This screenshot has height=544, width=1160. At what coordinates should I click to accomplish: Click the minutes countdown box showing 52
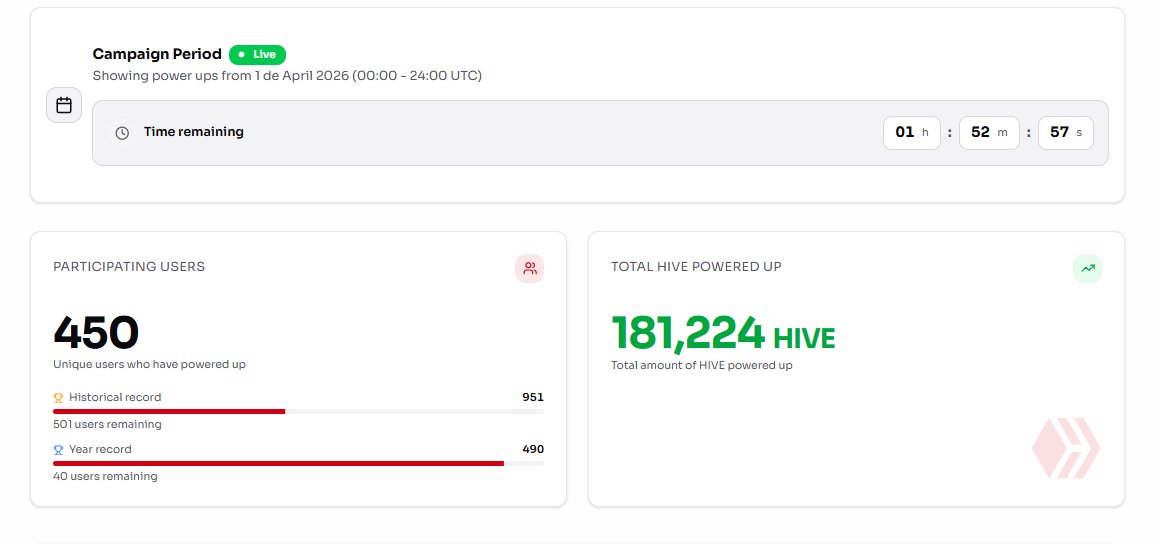click(989, 132)
